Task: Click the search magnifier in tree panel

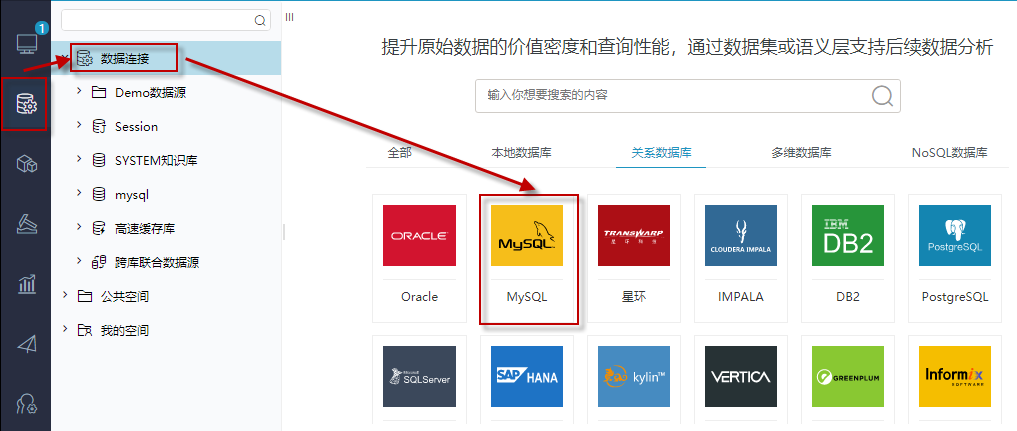Action: click(x=260, y=21)
